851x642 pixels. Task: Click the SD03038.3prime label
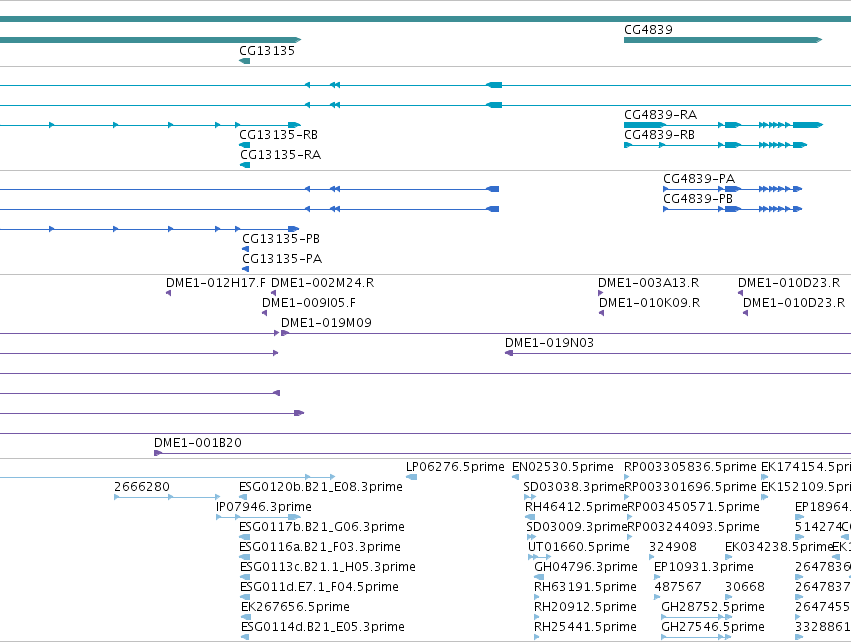point(574,487)
